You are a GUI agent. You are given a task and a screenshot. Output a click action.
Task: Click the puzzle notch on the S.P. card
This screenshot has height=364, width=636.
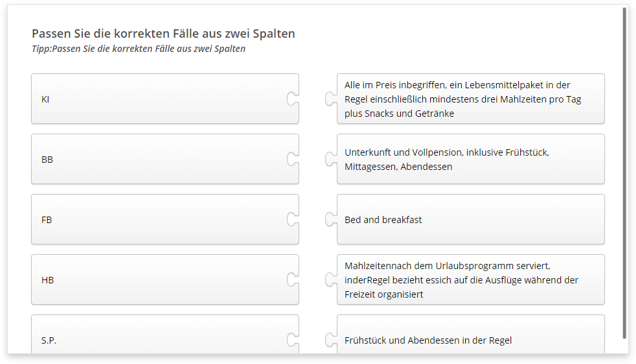click(292, 340)
